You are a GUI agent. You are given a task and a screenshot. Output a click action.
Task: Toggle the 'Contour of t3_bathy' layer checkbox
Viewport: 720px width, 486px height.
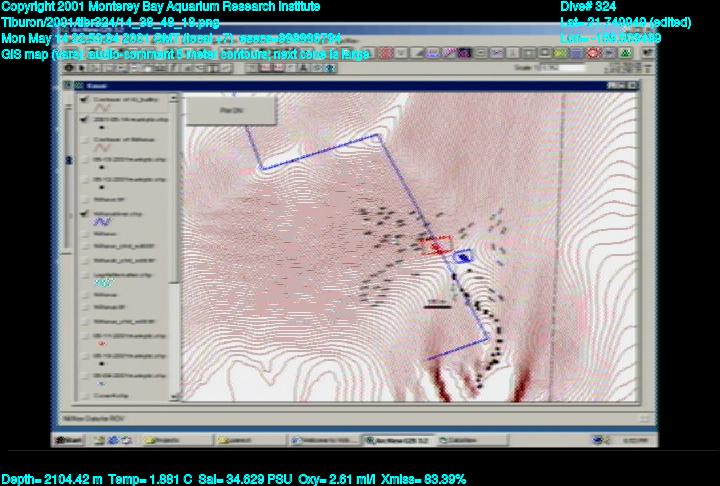[83, 99]
